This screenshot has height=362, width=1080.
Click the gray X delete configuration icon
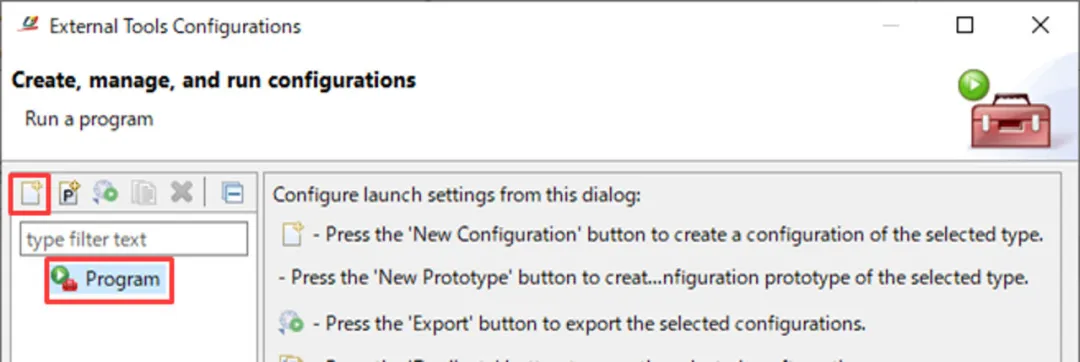point(181,193)
